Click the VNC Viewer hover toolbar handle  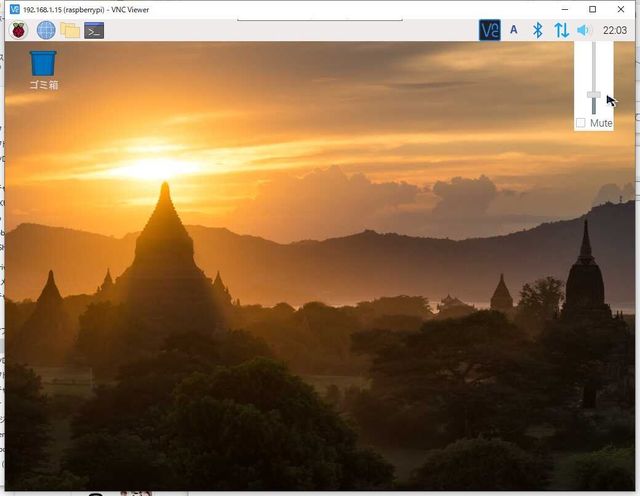[320, 19]
